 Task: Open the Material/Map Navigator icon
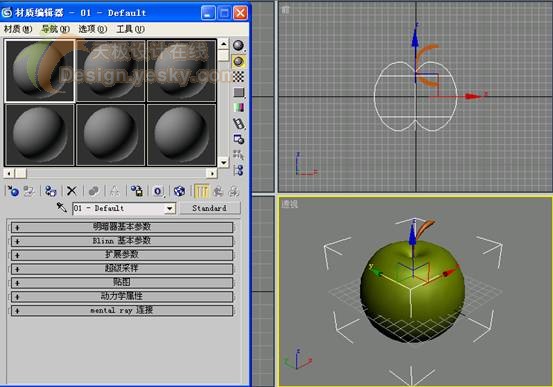(238, 170)
